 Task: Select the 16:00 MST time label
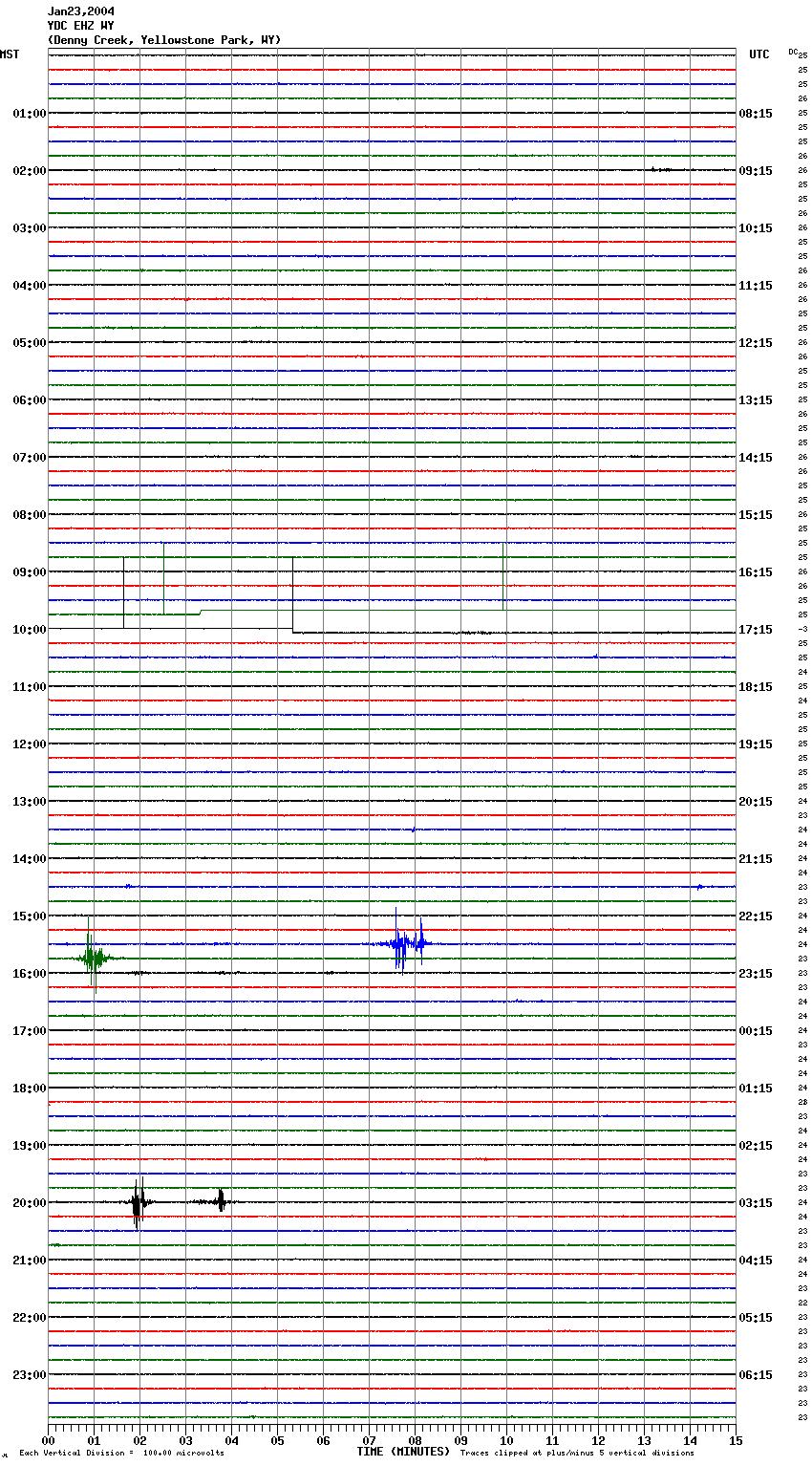30,974
